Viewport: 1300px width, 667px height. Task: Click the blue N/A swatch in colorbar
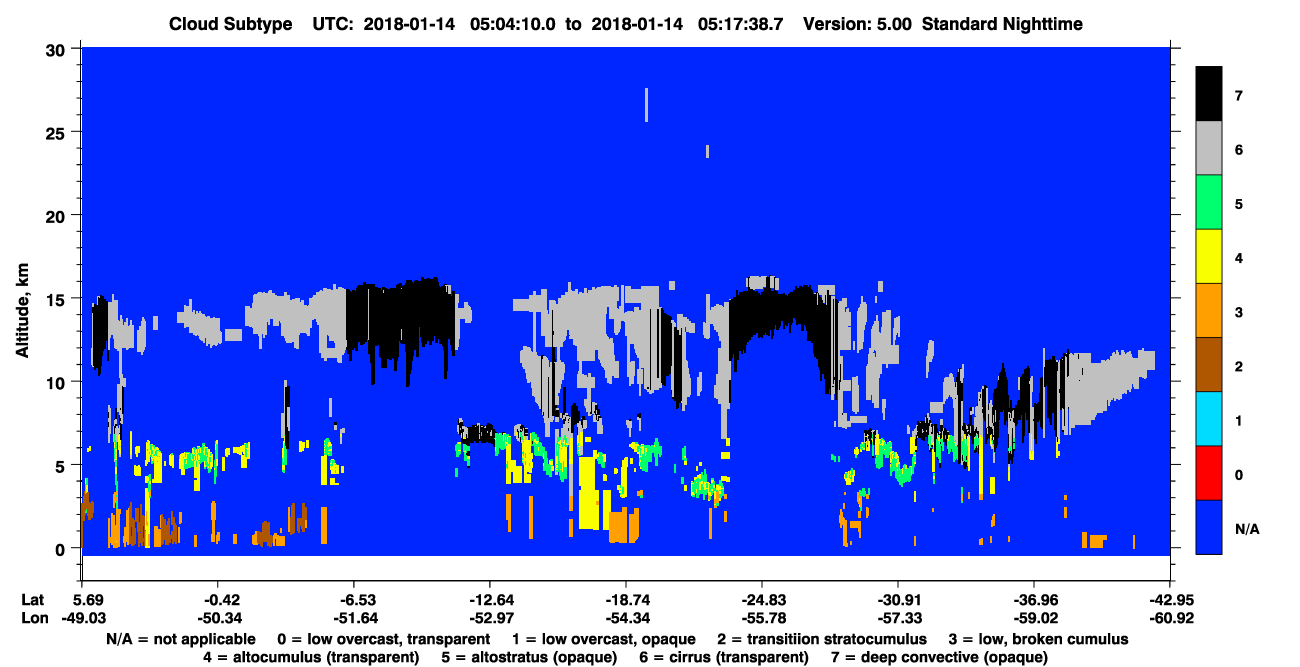1209,527
